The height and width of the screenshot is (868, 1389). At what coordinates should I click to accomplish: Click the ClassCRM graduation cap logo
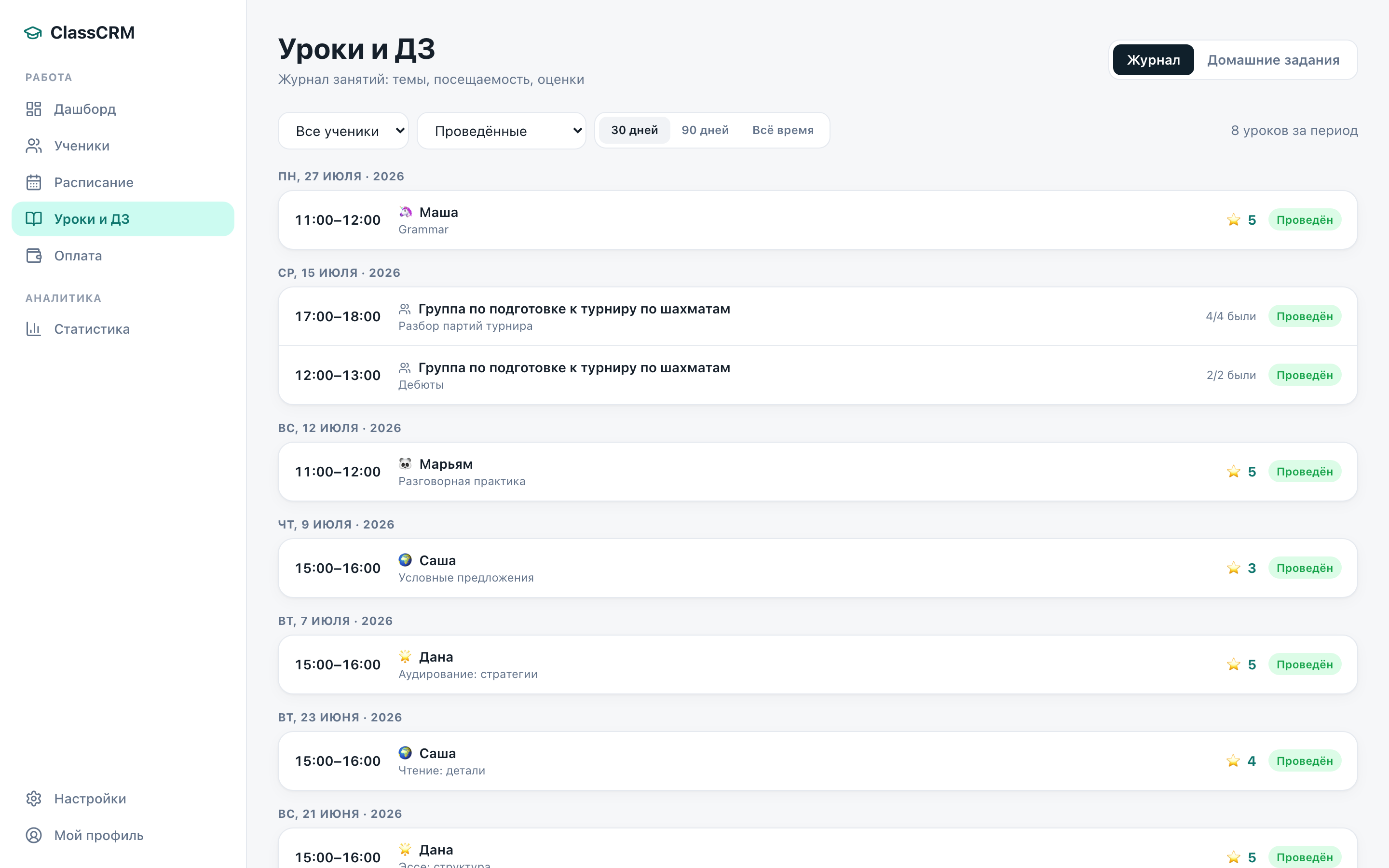(x=33, y=33)
